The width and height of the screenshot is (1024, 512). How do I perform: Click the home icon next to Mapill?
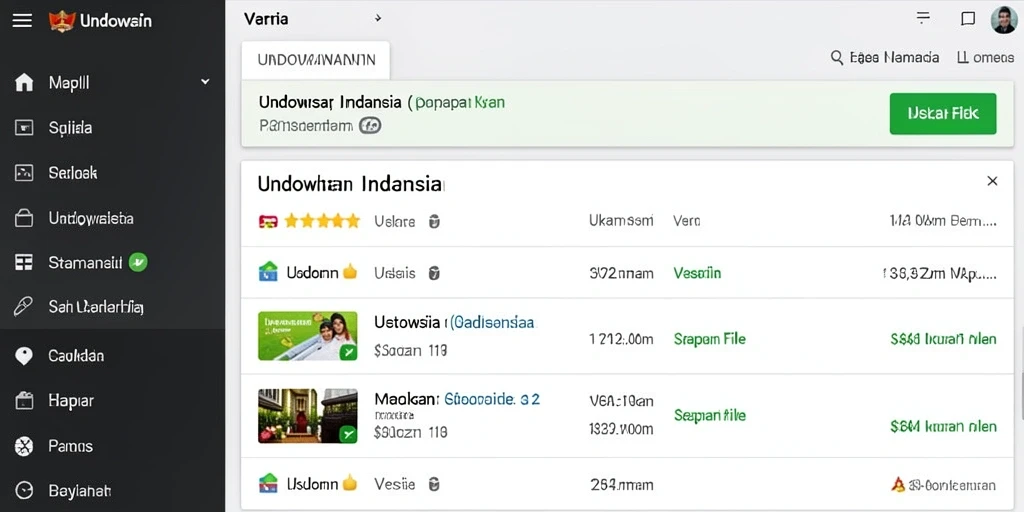point(24,83)
